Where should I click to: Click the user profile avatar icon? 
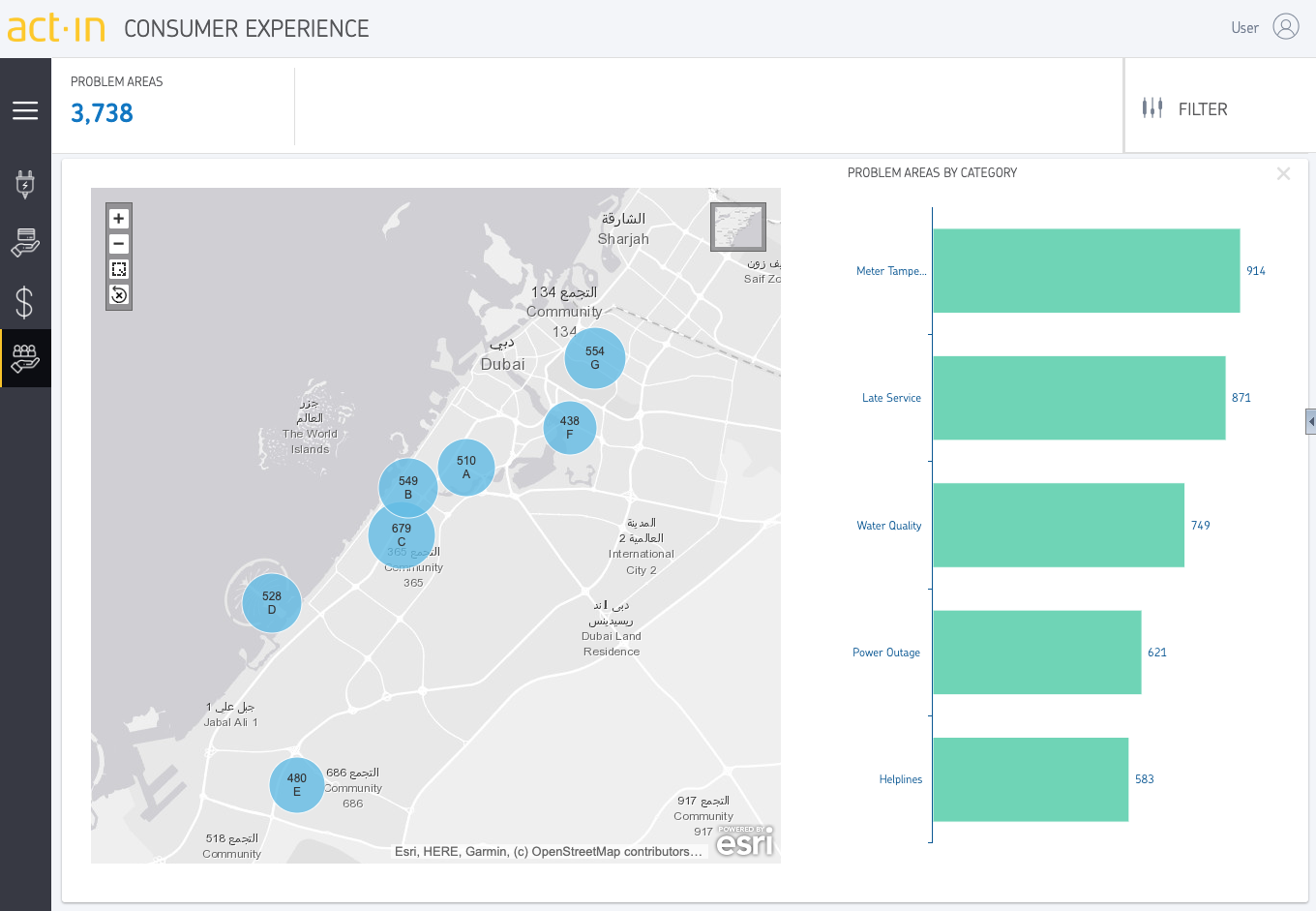[1286, 27]
